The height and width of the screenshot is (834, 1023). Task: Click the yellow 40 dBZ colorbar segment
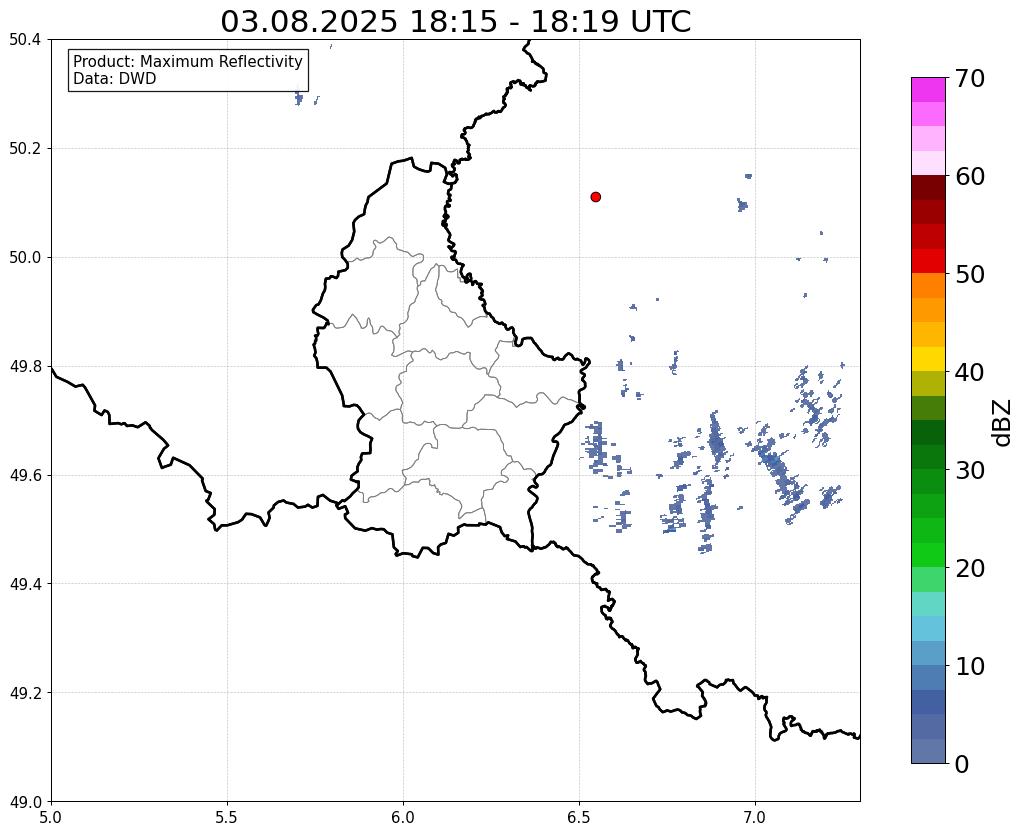point(928,359)
